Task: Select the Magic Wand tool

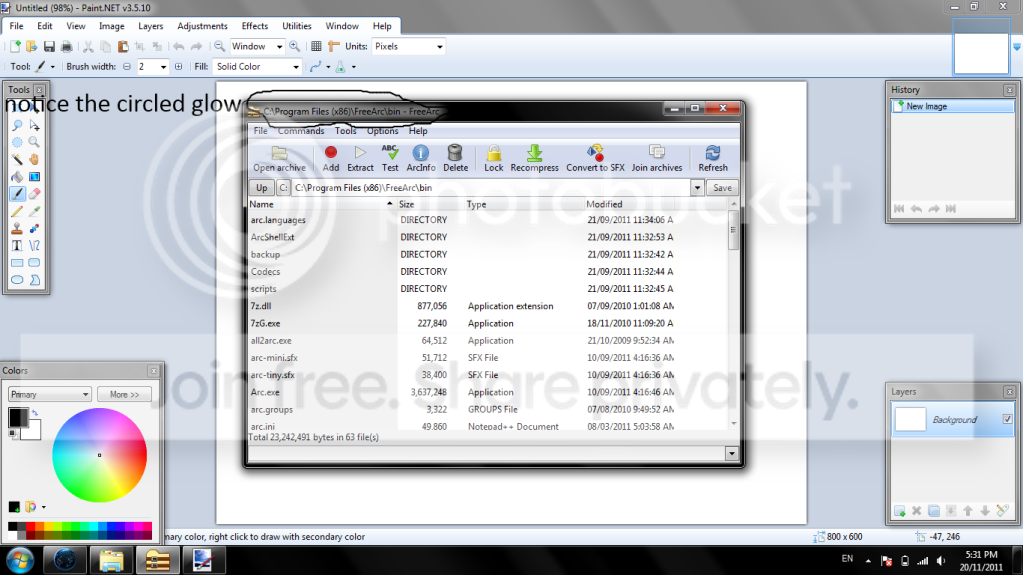Action: click(17, 159)
